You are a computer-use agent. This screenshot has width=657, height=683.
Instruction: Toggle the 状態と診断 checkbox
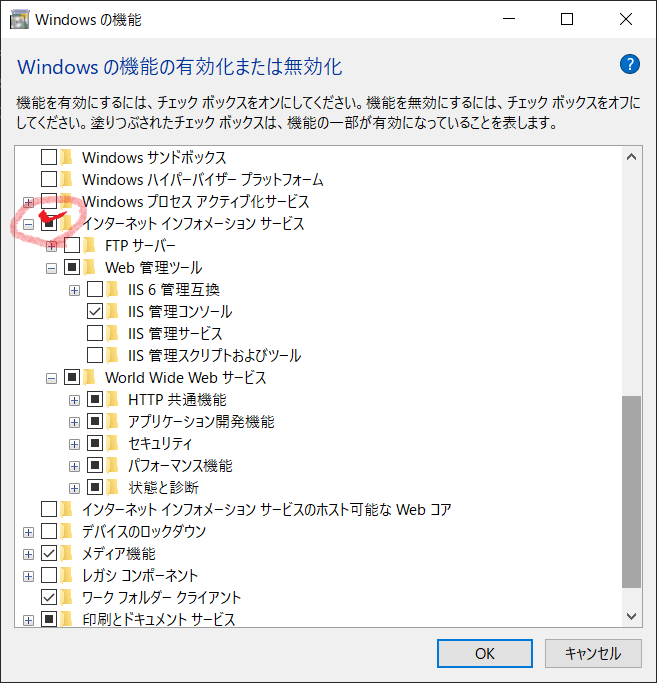(x=95, y=487)
